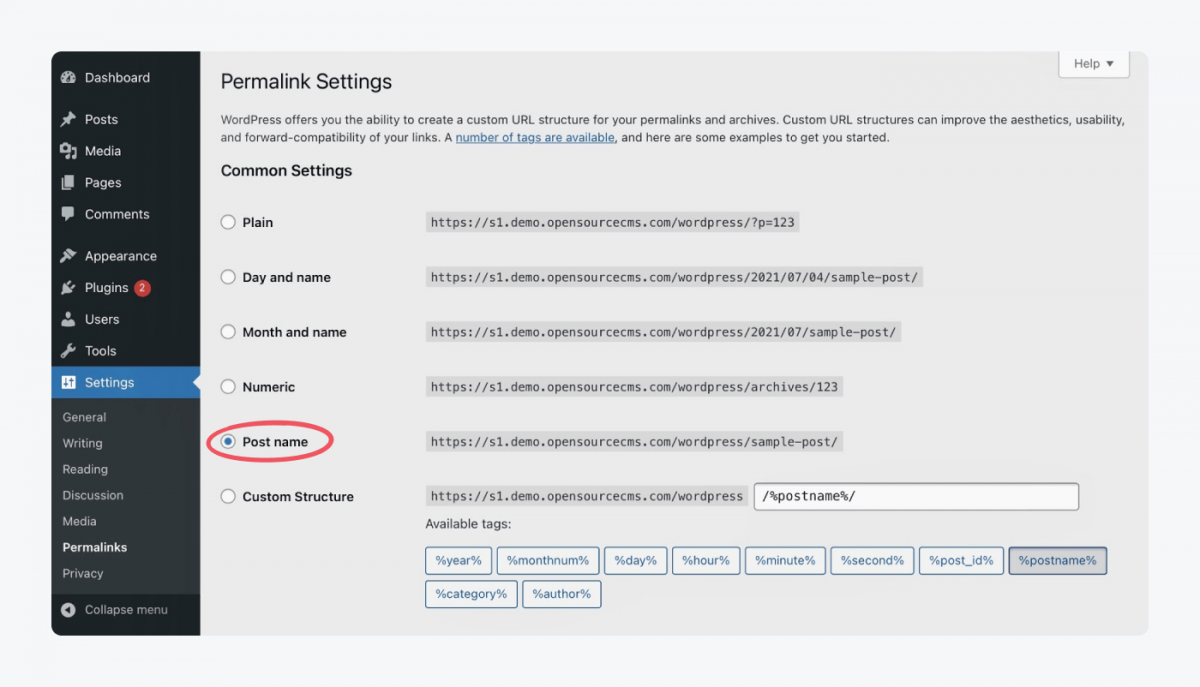
Task: Follow the 'number of tags are available' link
Action: coord(535,138)
